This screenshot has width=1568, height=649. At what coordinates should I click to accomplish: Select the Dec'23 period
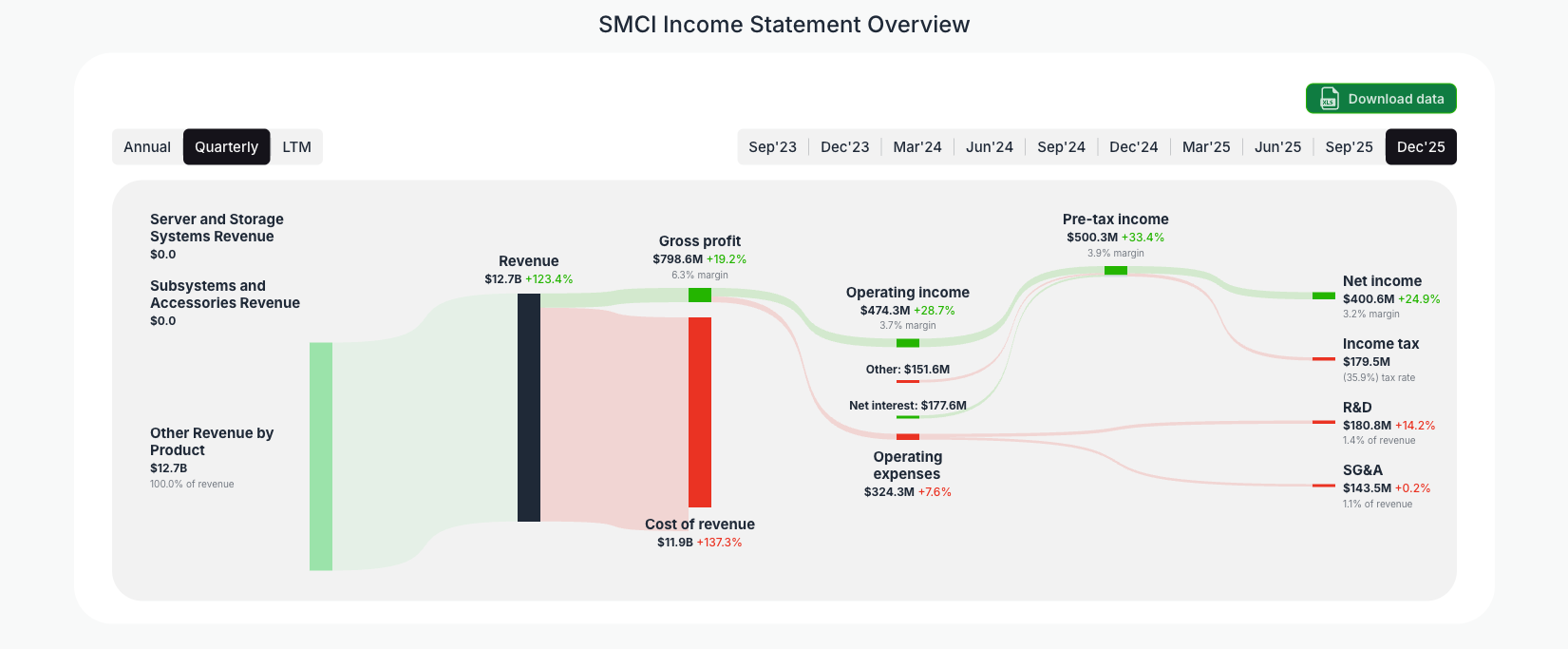(845, 146)
